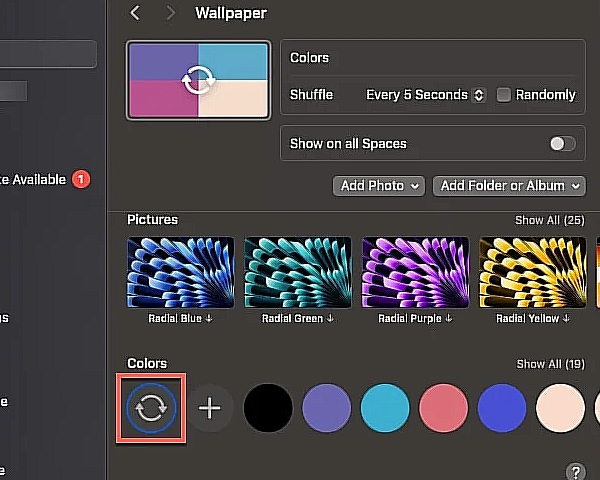This screenshot has height=480, width=600.
Task: Enable the Randomly checkbox
Action: tap(504, 95)
